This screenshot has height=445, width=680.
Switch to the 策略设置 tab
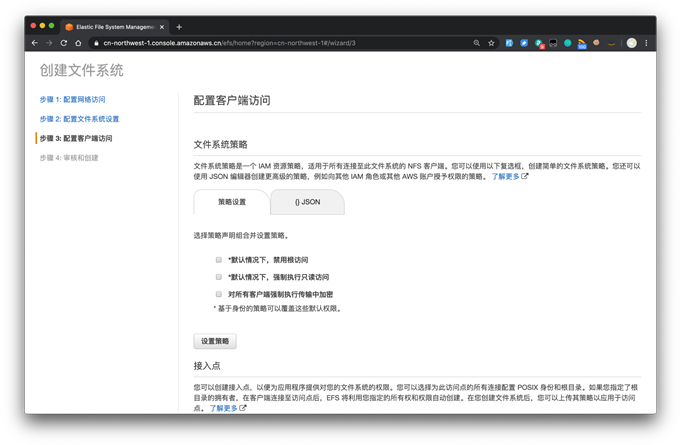pyautogui.click(x=232, y=202)
